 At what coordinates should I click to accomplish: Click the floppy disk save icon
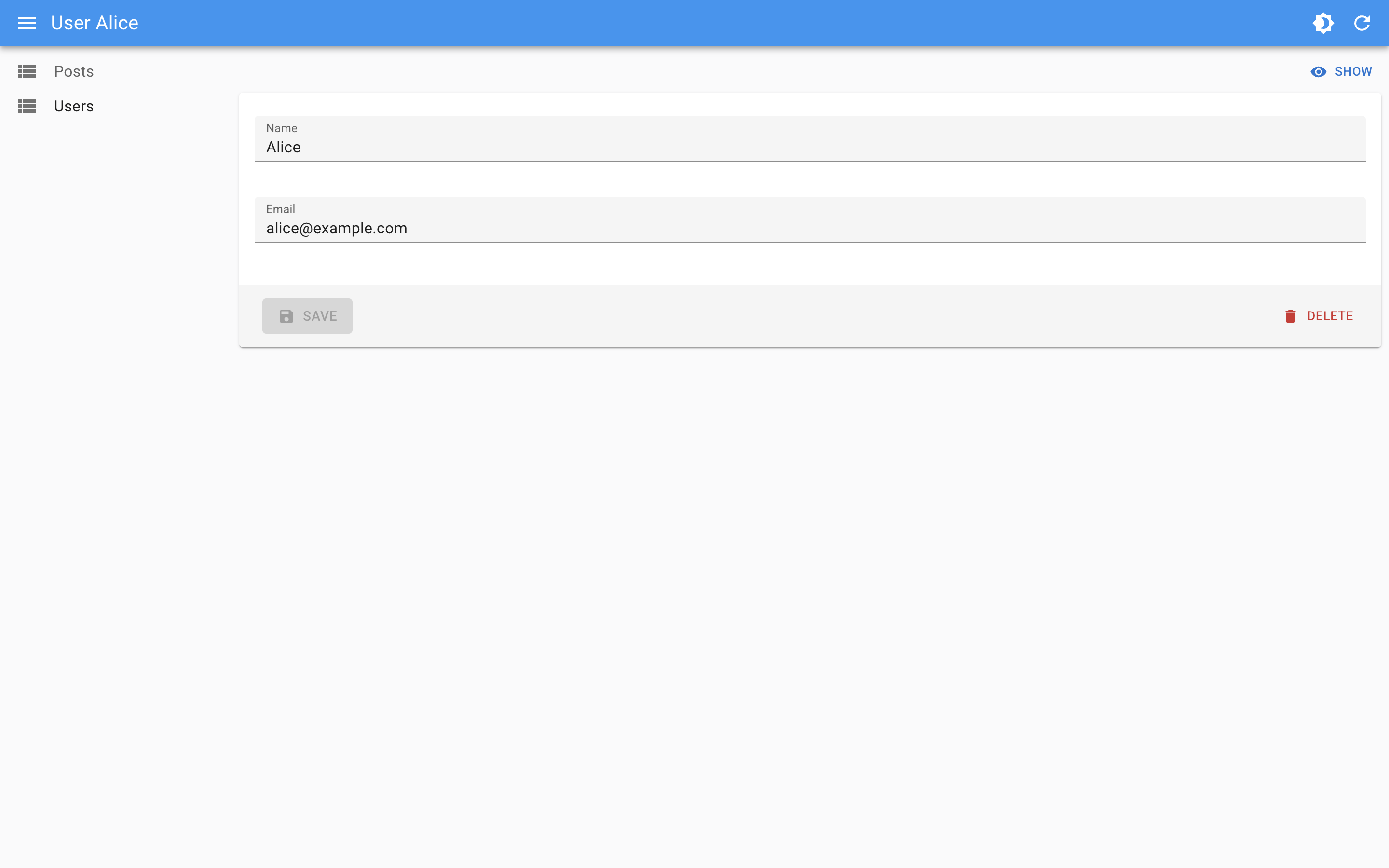click(286, 316)
